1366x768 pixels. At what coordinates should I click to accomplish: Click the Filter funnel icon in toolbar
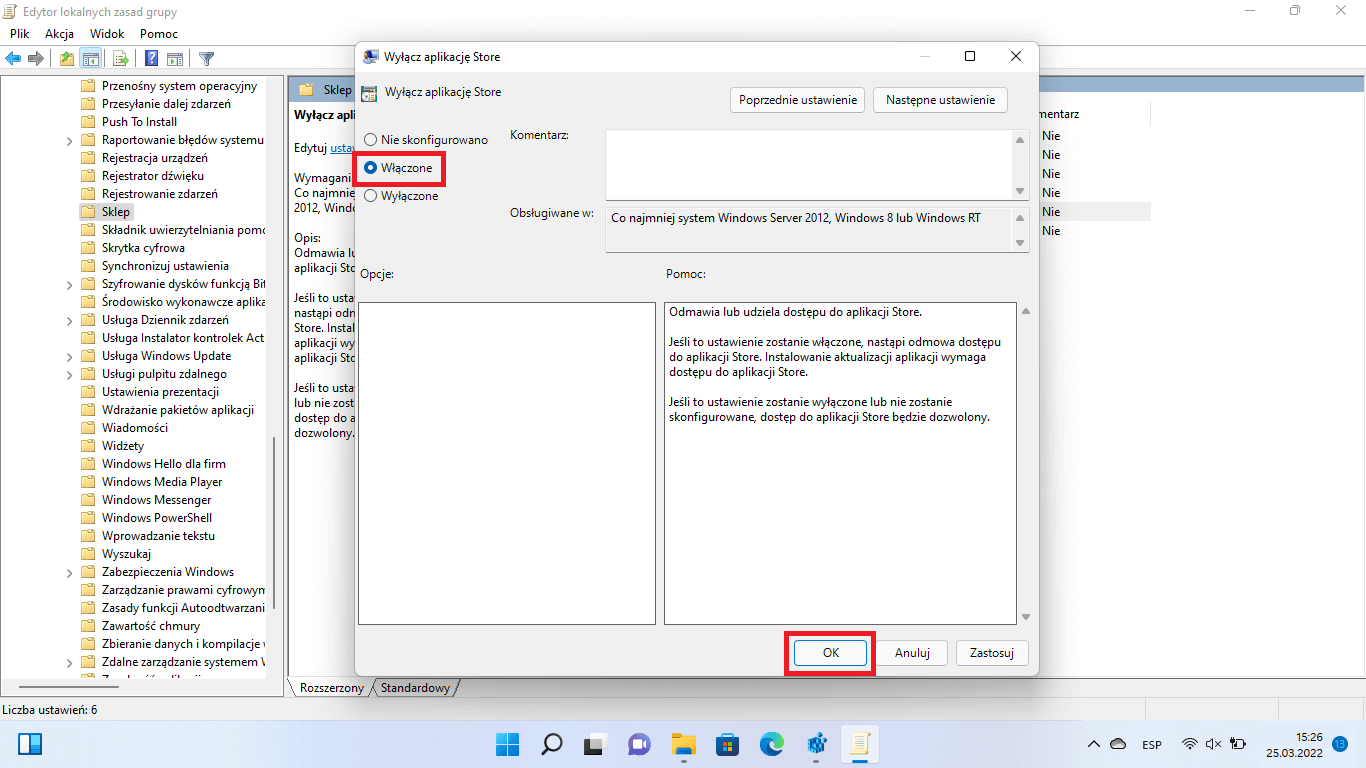pos(206,58)
